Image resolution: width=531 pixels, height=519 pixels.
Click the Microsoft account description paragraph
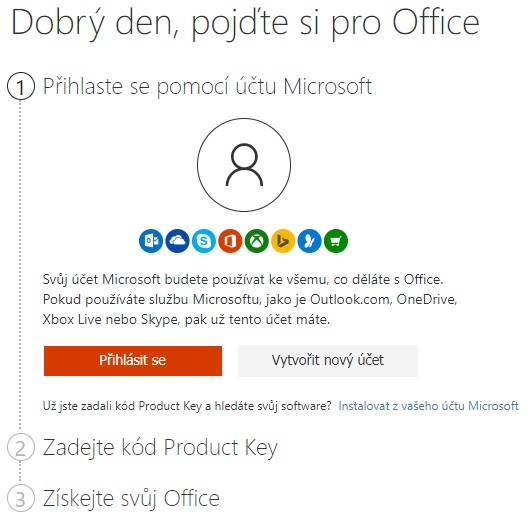[x=250, y=299]
